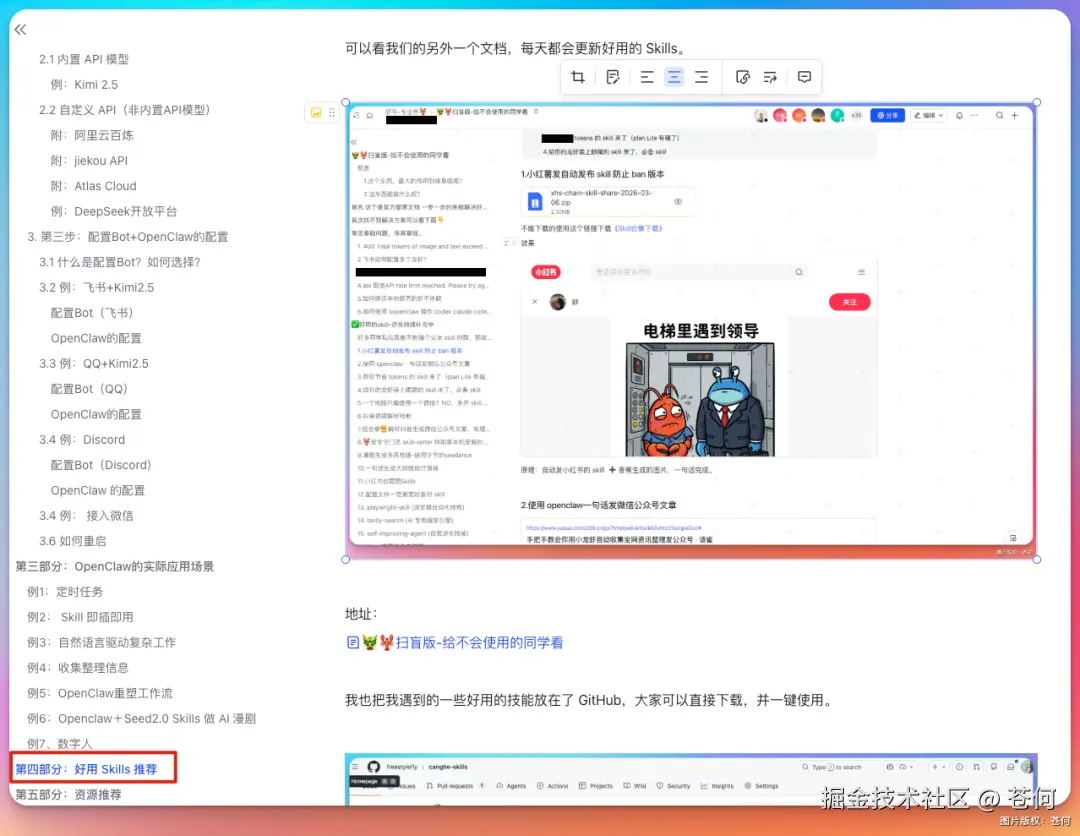1080x836 pixels.
Task: Toggle left alignment for the image
Action: click(x=647, y=76)
